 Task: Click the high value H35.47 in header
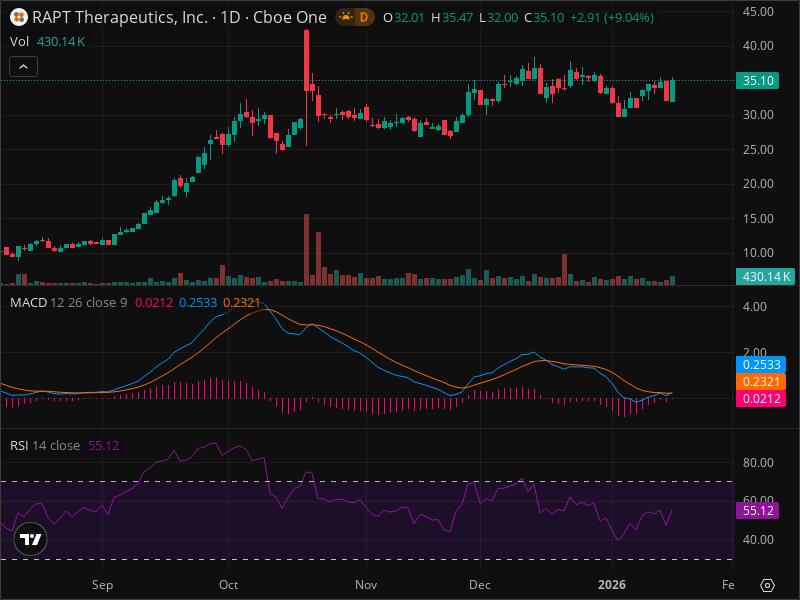[x=452, y=18]
